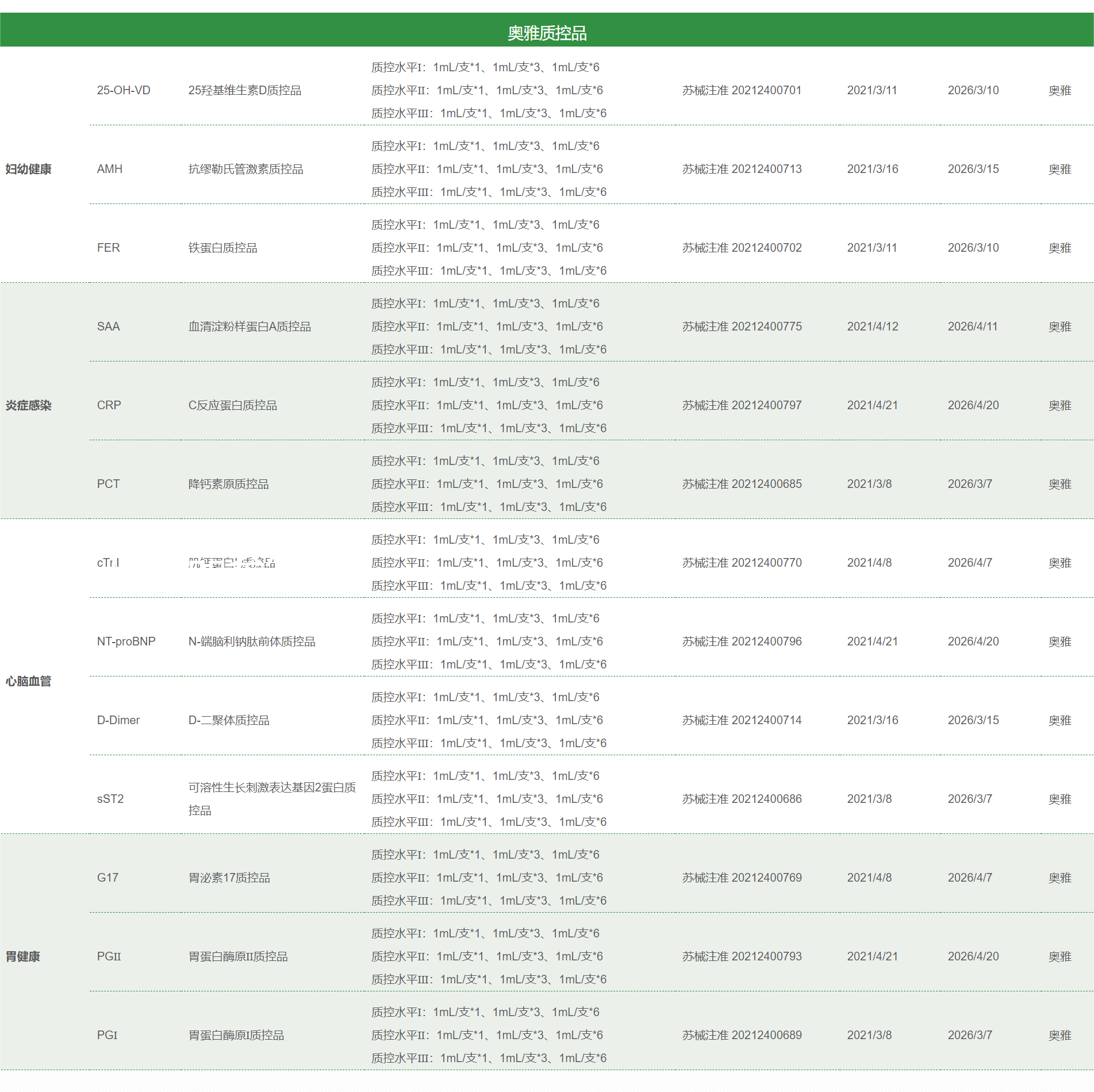Screen dimensions: 1094x1092
Task: Click registration number 苏械注准 20212400689
Action: 742,1035
